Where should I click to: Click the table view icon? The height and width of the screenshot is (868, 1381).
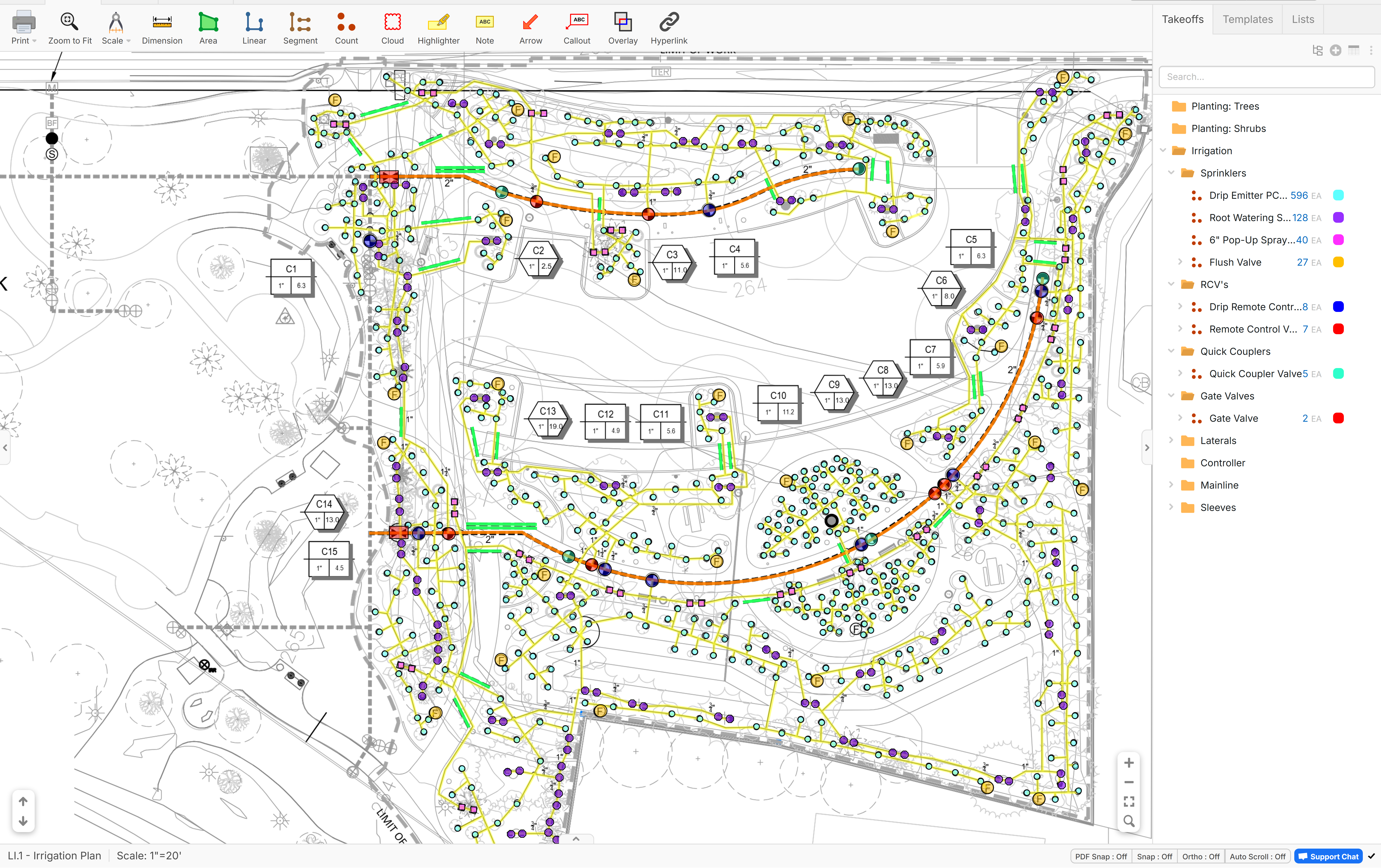click(1354, 50)
